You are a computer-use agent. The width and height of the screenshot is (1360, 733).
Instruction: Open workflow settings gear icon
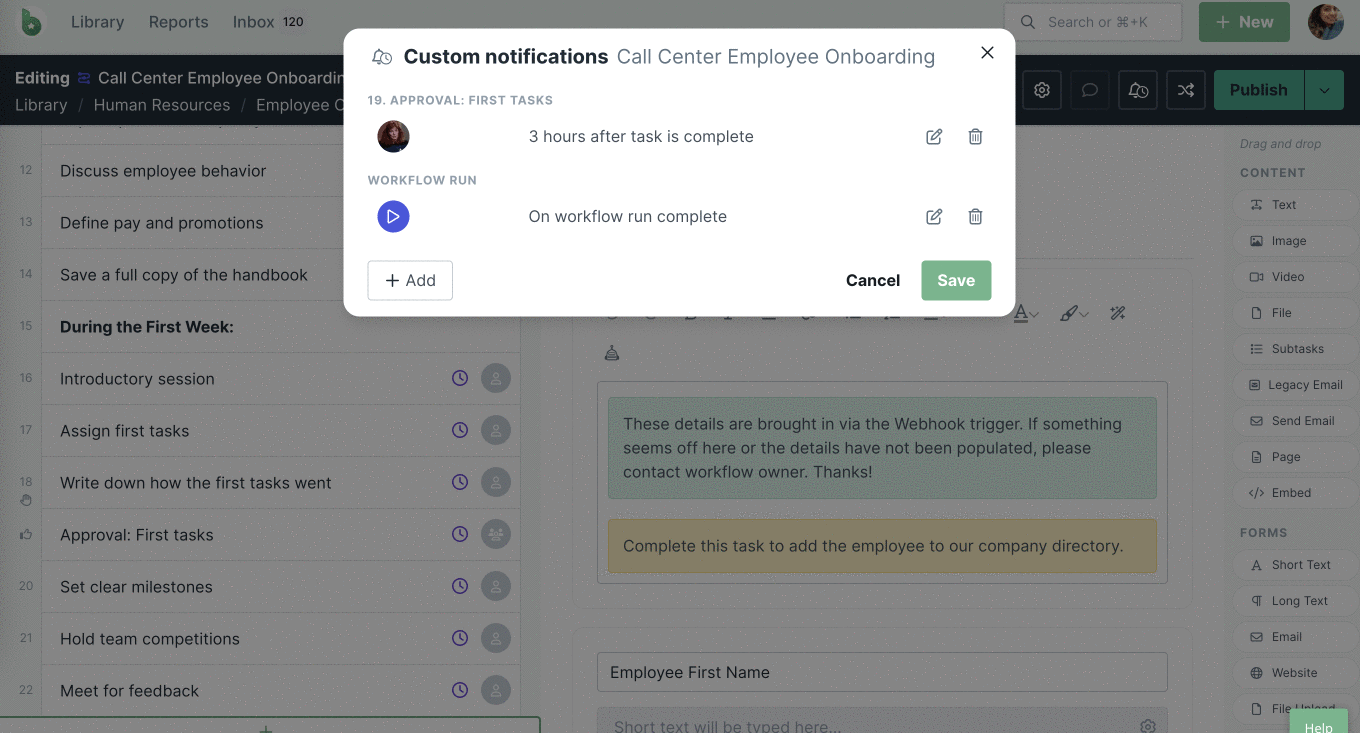[1042, 90]
